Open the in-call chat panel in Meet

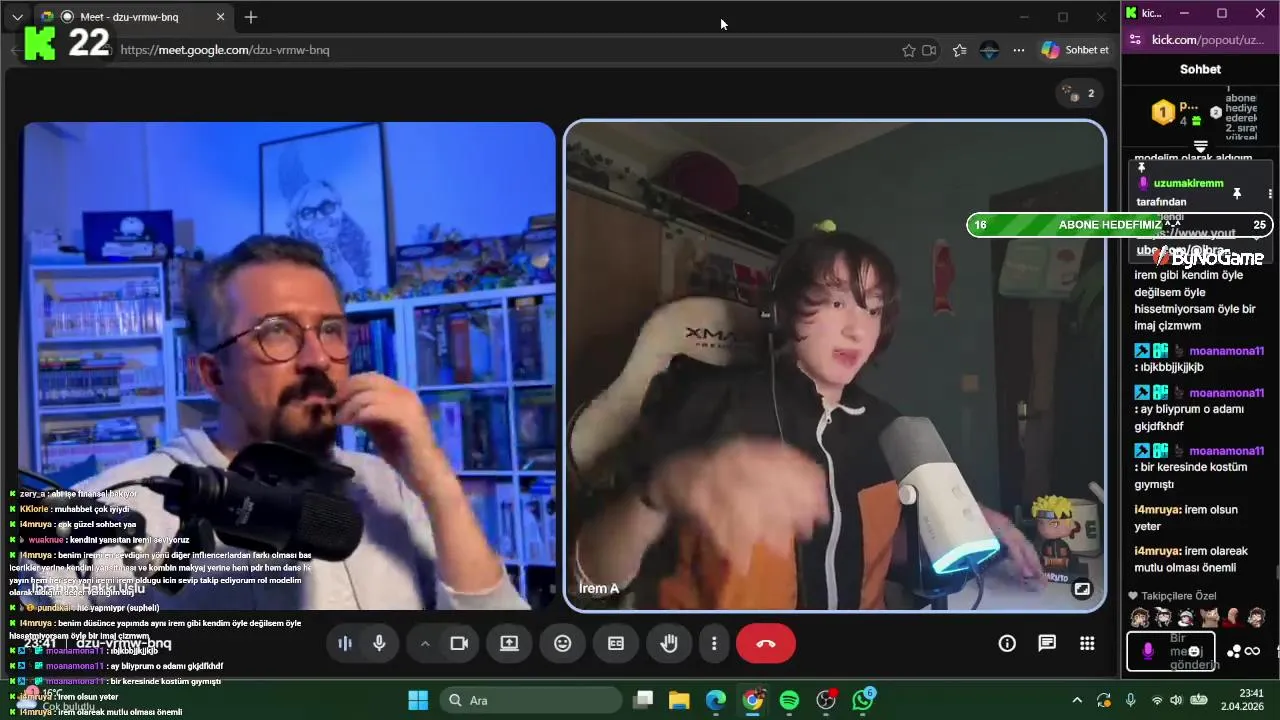(1047, 644)
